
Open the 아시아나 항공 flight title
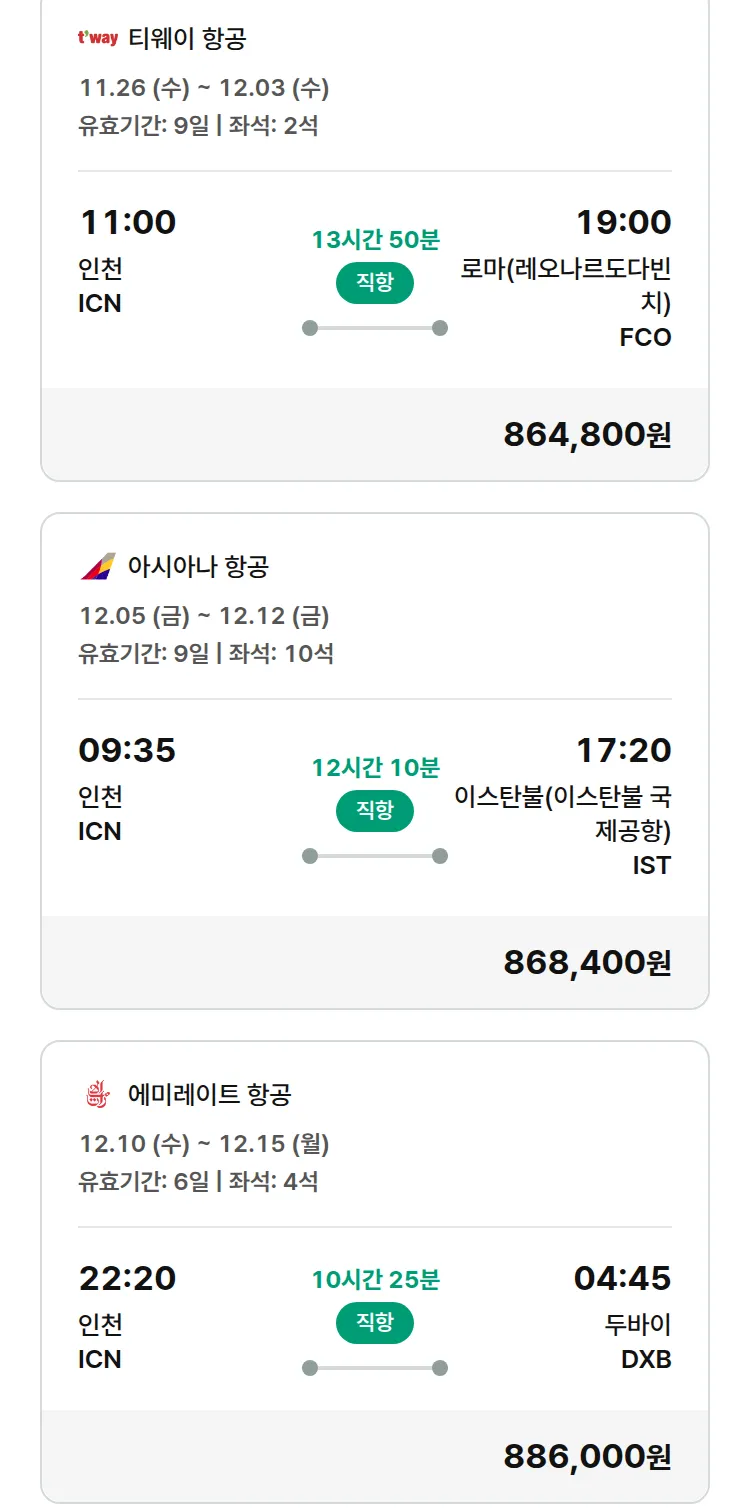198,567
